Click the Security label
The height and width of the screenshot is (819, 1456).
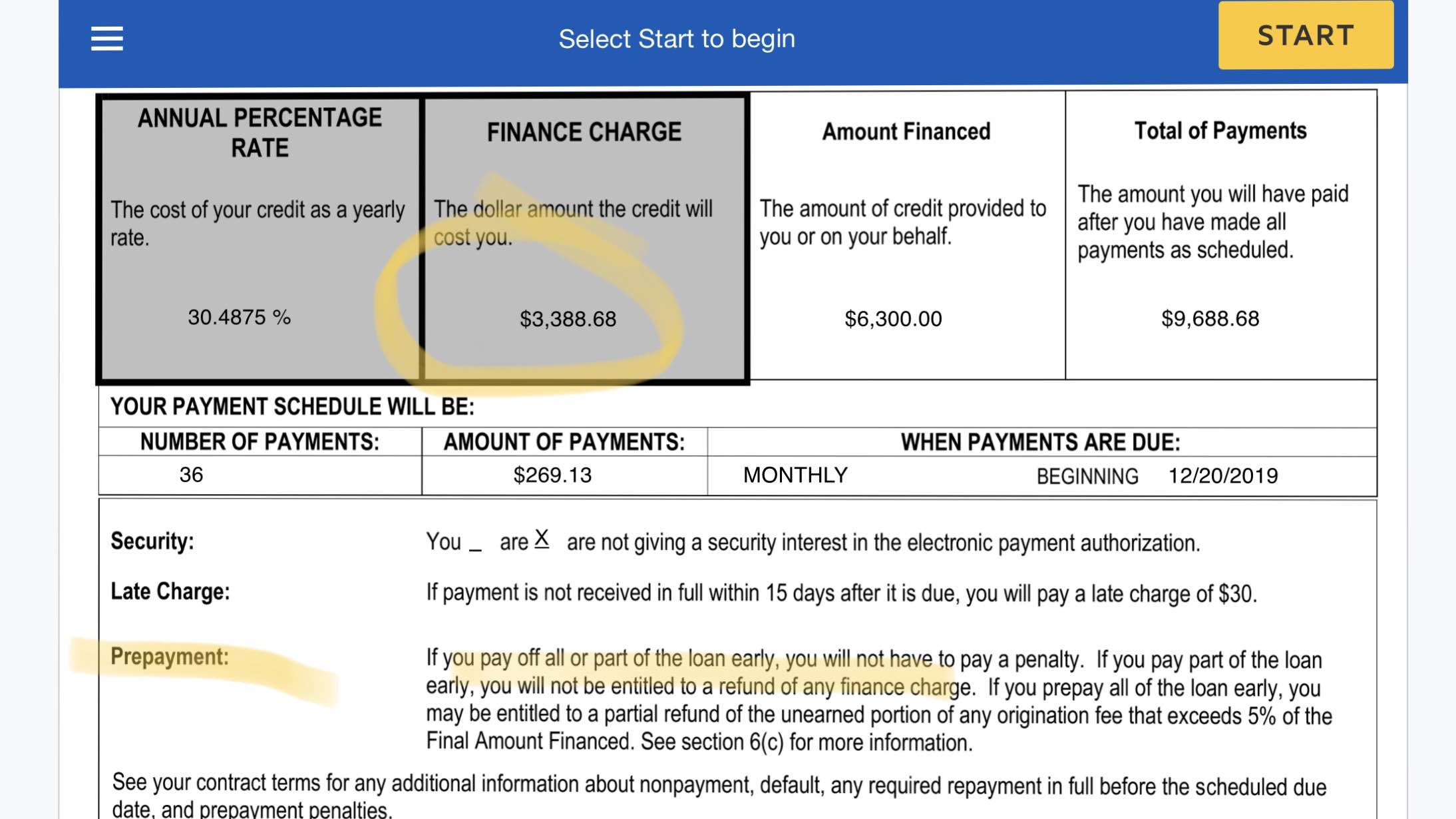click(x=152, y=541)
